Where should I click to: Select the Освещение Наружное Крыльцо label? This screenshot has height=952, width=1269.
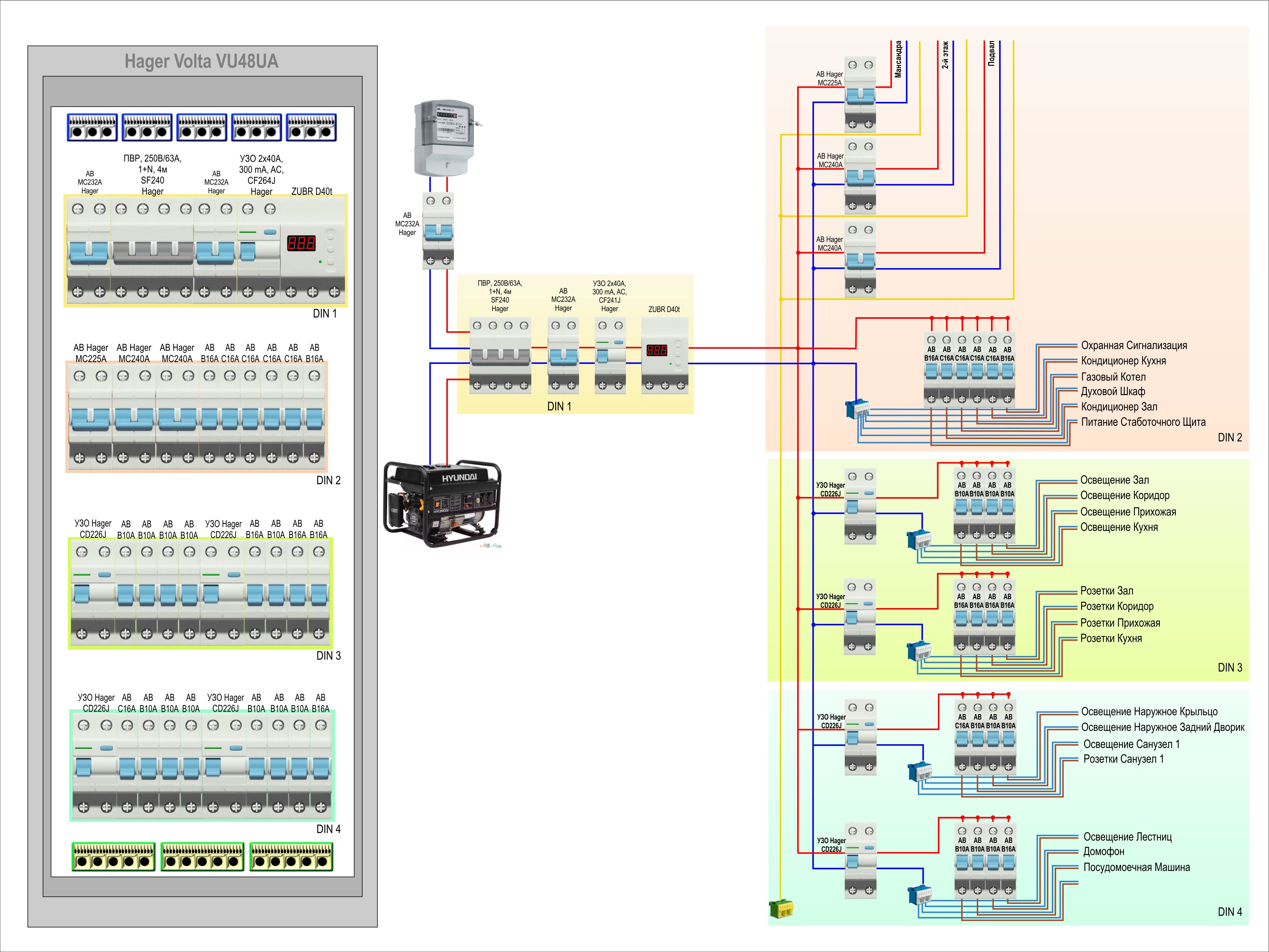1150,711
